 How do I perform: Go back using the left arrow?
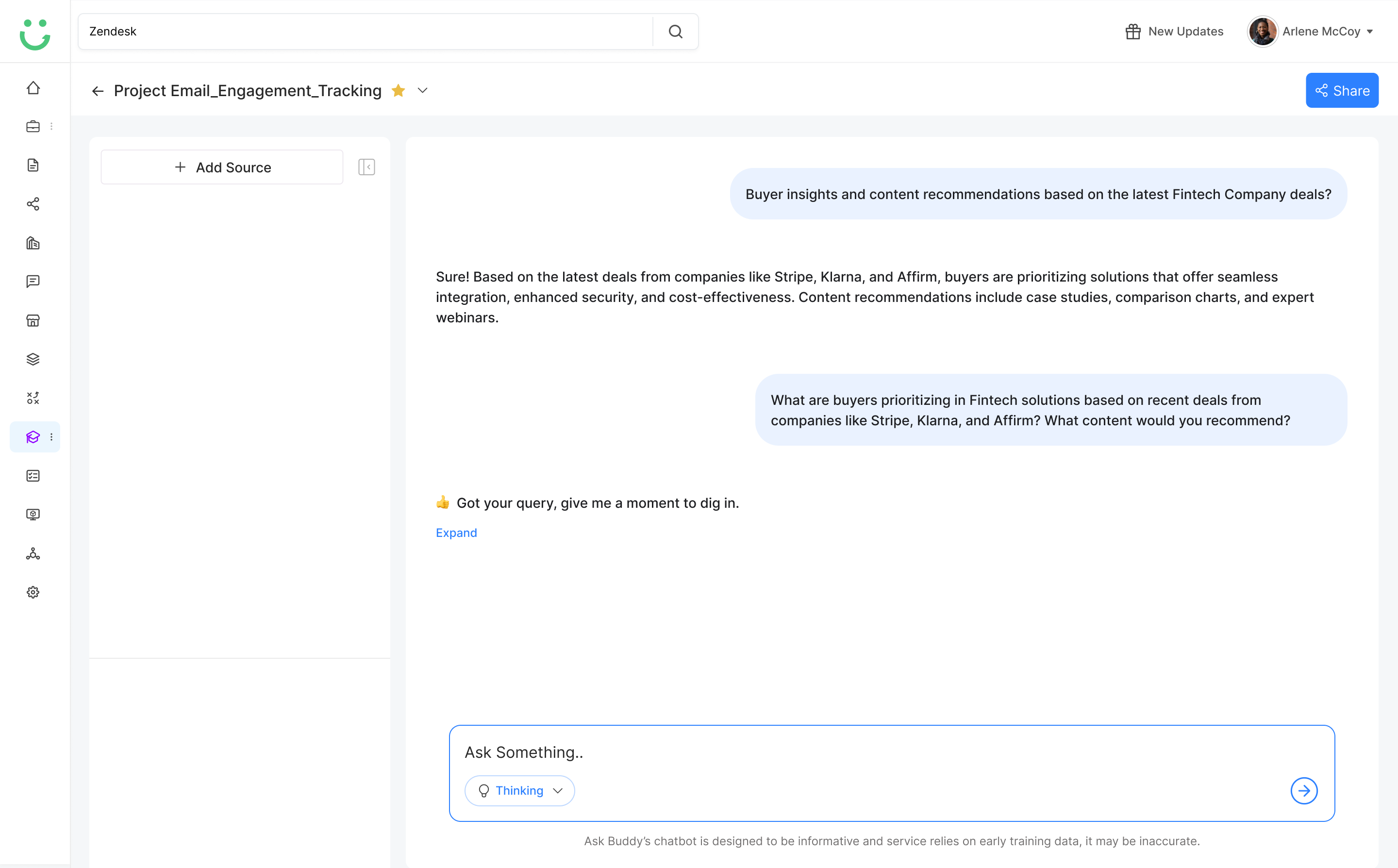click(x=98, y=91)
